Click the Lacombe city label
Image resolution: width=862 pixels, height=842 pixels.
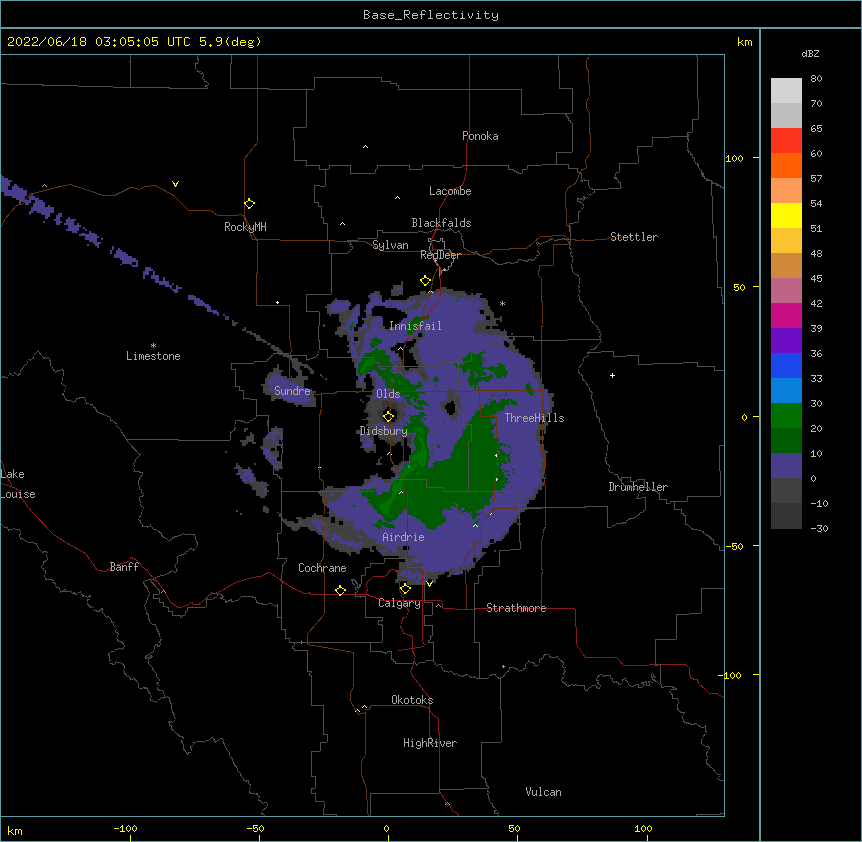click(x=450, y=191)
